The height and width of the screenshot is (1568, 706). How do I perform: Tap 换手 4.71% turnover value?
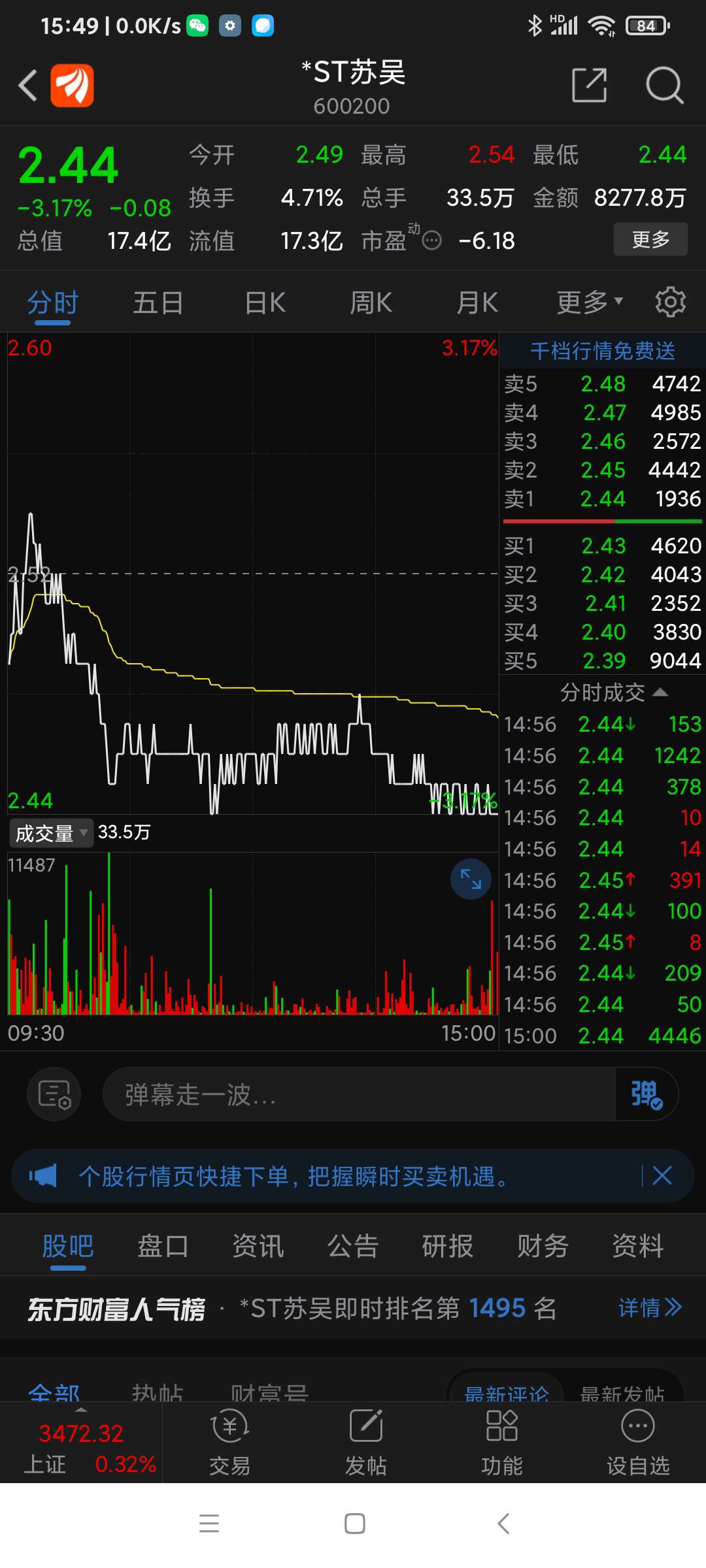(x=312, y=197)
